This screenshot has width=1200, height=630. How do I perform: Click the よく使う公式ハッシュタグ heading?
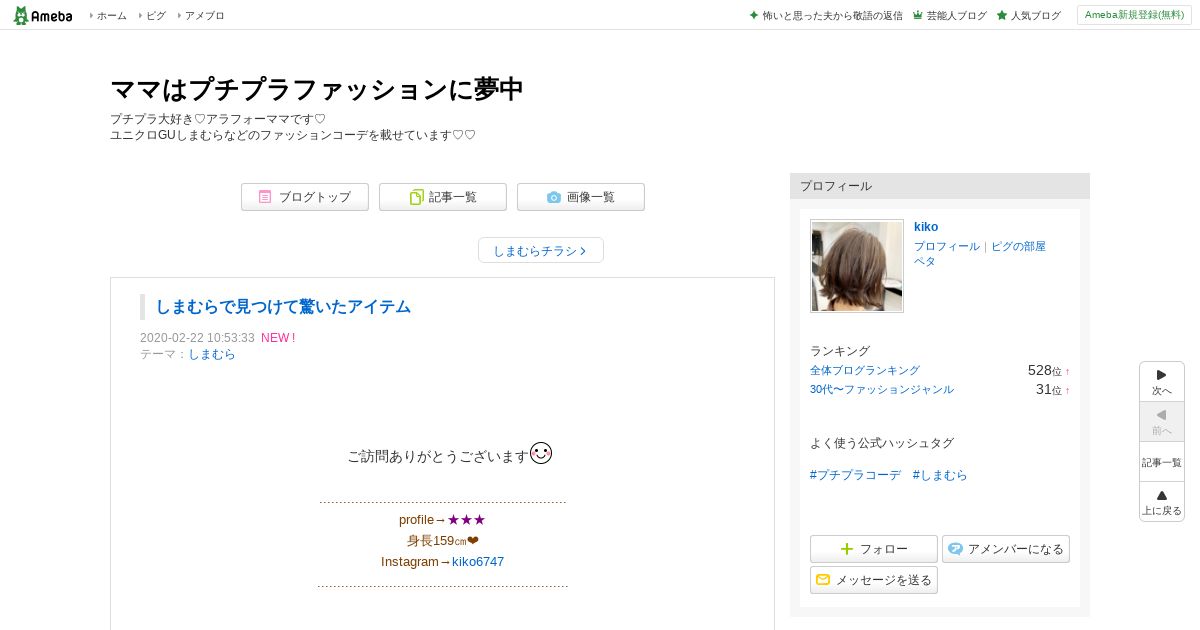pos(882,443)
